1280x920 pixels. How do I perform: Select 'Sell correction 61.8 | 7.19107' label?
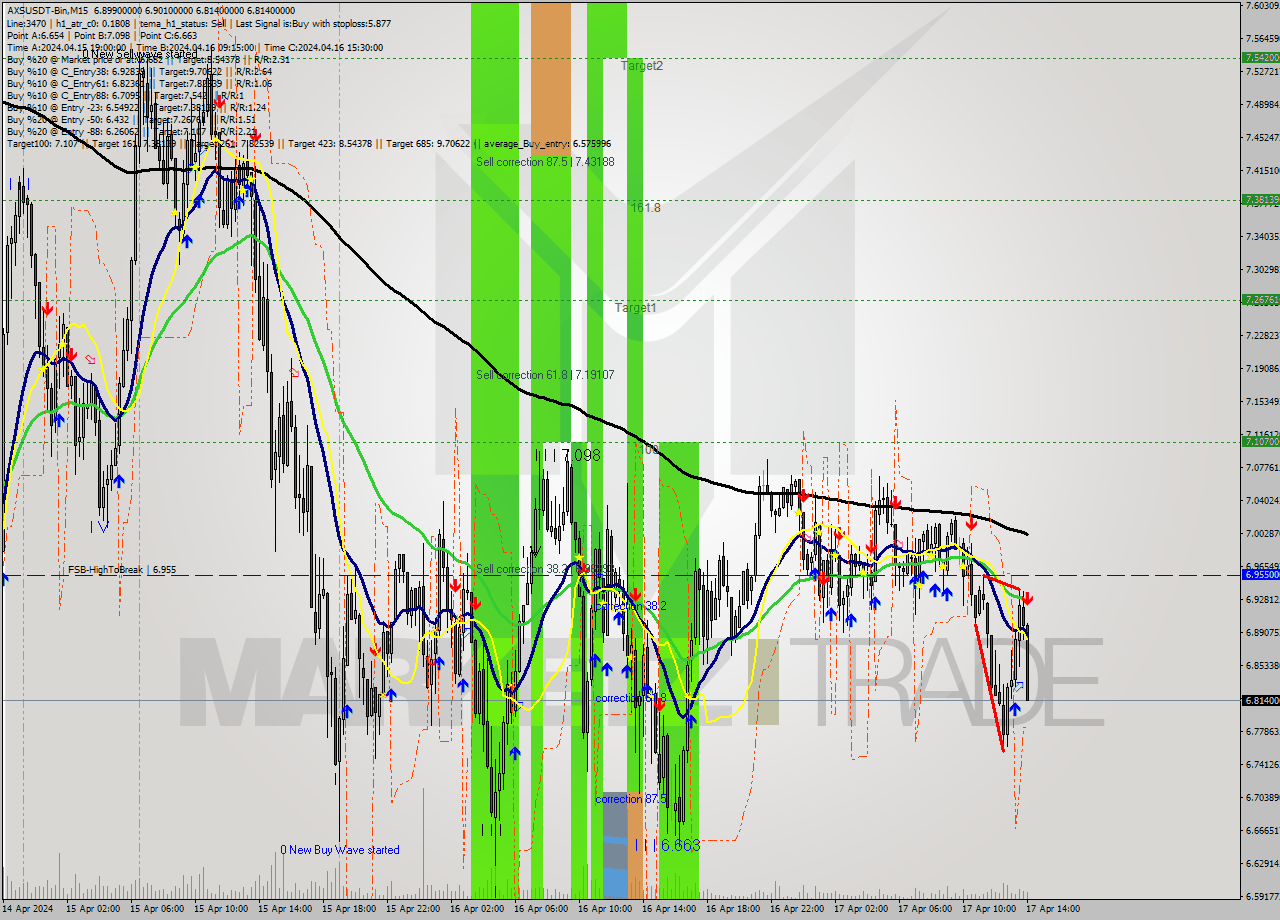tap(545, 375)
